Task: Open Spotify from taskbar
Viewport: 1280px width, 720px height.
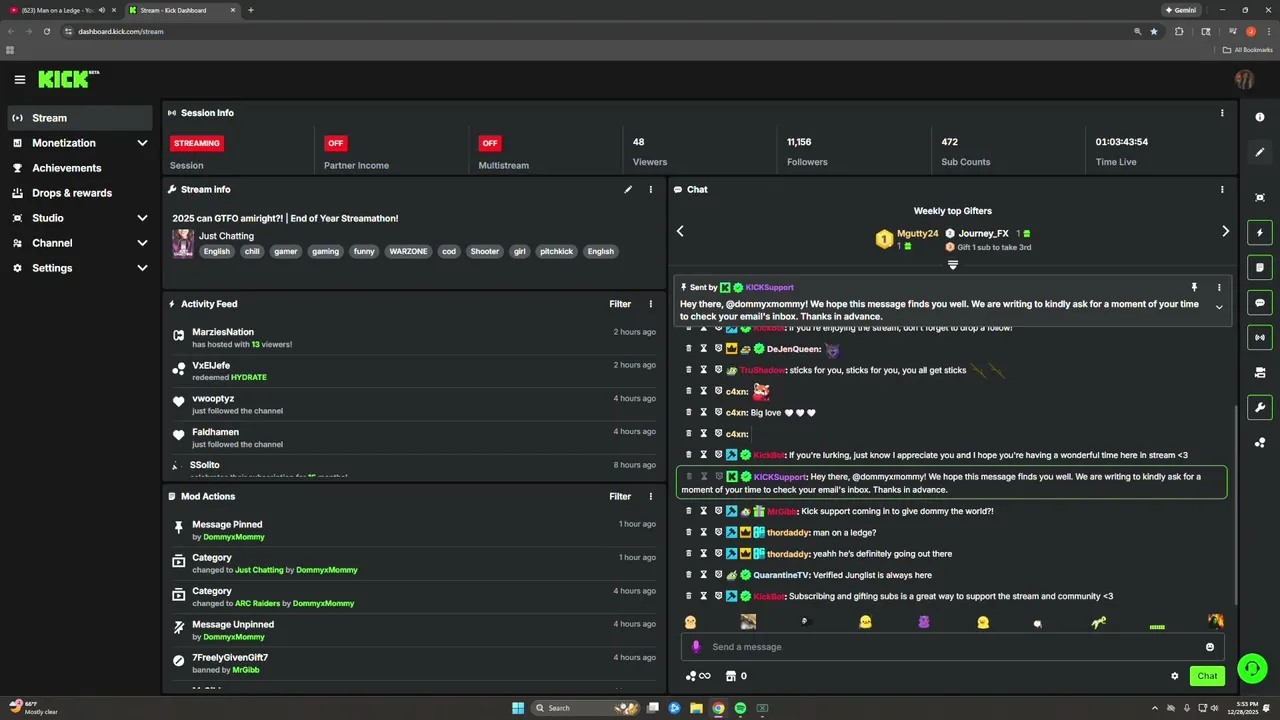Action: click(740, 708)
